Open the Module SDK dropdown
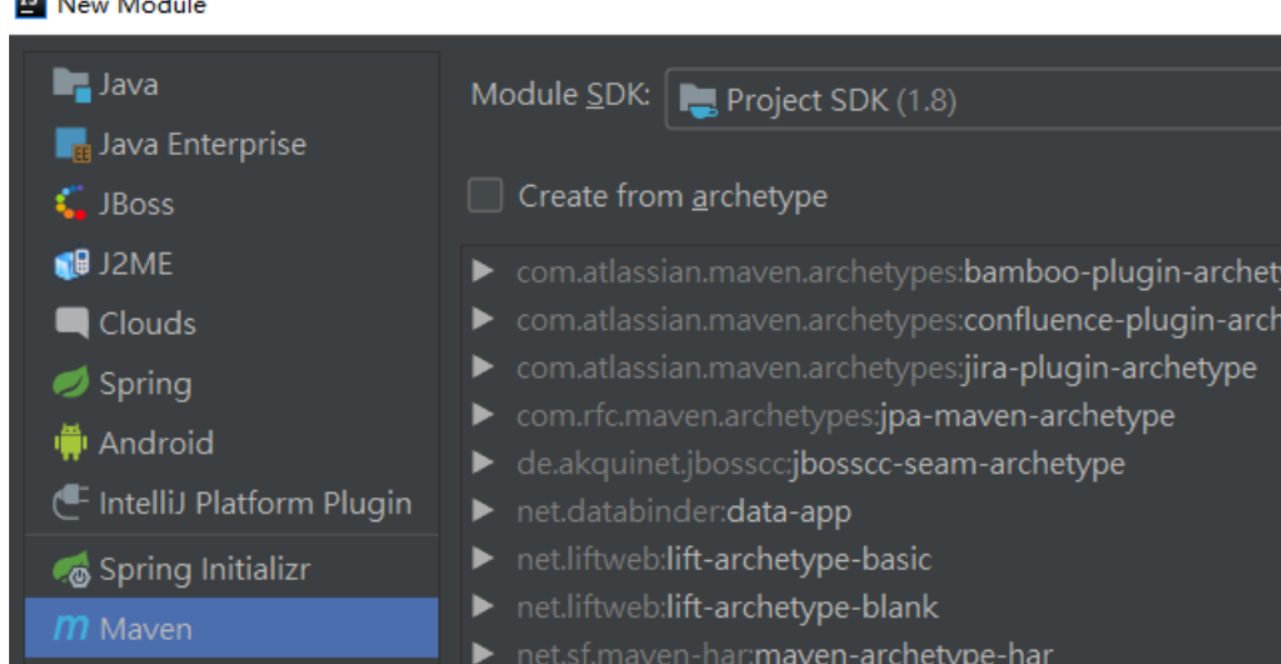 972,100
